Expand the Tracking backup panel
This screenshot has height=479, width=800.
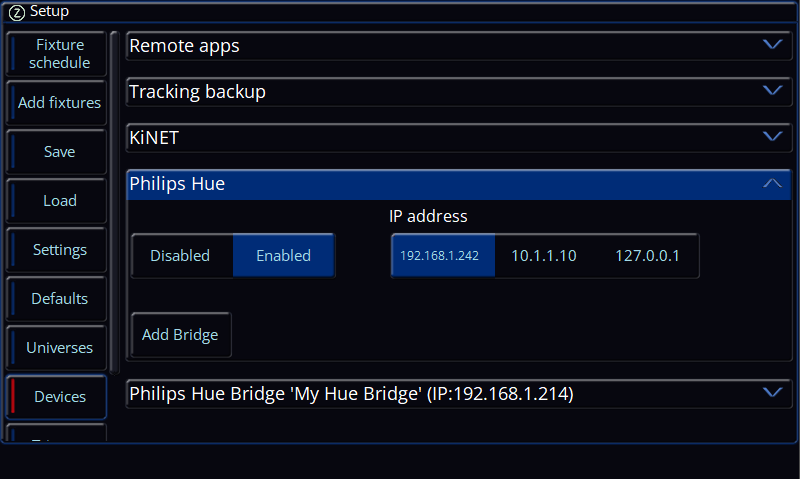[x=458, y=92]
